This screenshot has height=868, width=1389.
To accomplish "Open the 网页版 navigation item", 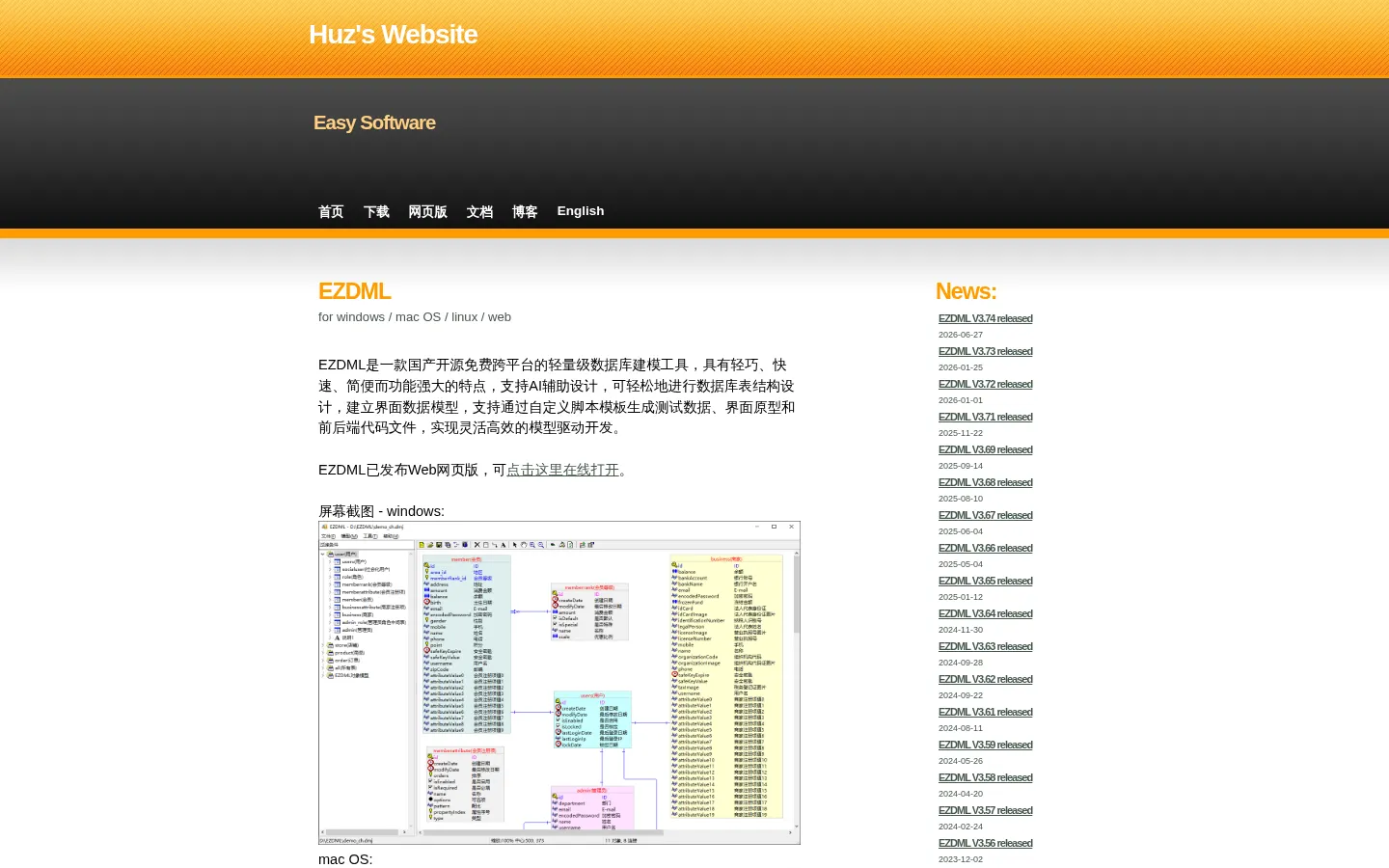I will (x=427, y=211).
